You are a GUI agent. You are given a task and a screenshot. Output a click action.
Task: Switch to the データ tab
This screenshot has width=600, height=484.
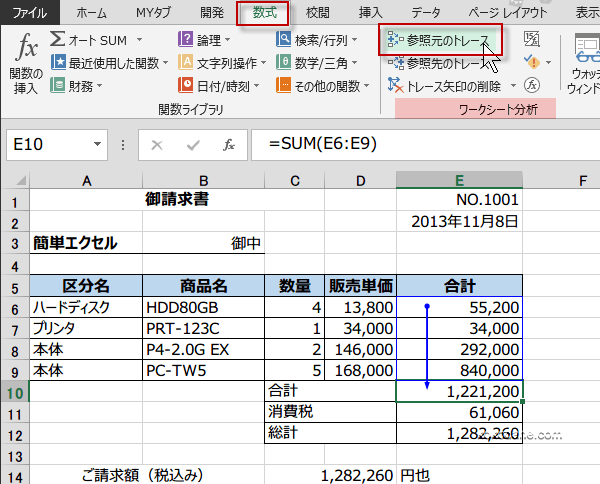[x=426, y=13]
